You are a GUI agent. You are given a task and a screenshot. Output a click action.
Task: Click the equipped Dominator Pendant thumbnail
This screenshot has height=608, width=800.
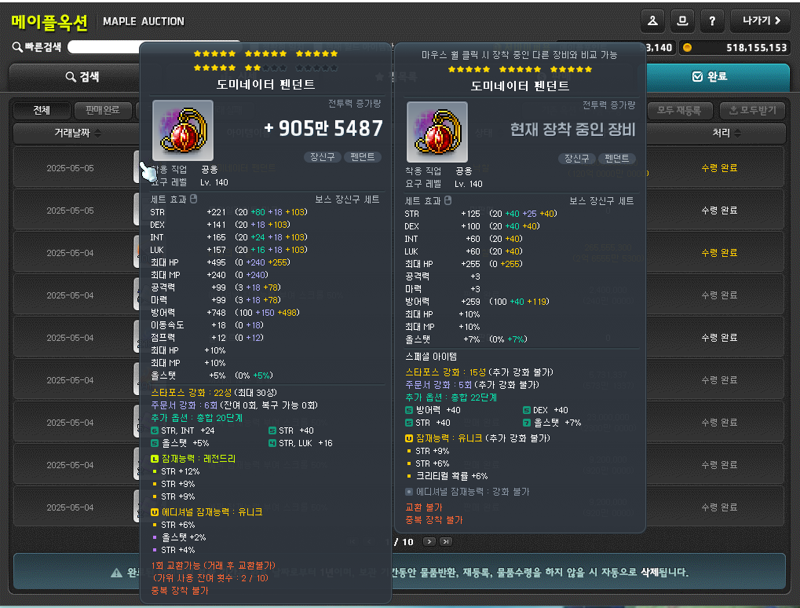(437, 132)
